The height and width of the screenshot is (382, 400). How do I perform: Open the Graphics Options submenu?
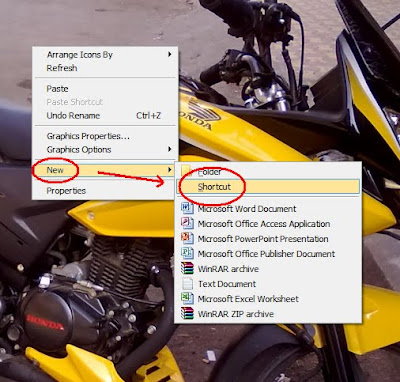tap(105, 150)
